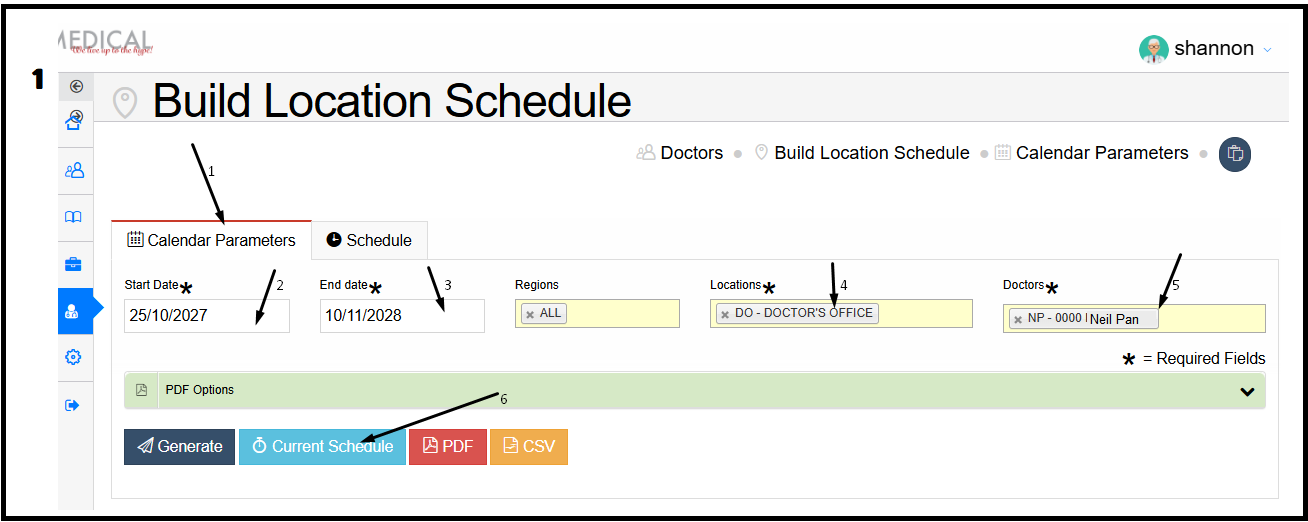
Task: Click the round clipboard icon in breadcrumb
Action: click(x=1234, y=154)
